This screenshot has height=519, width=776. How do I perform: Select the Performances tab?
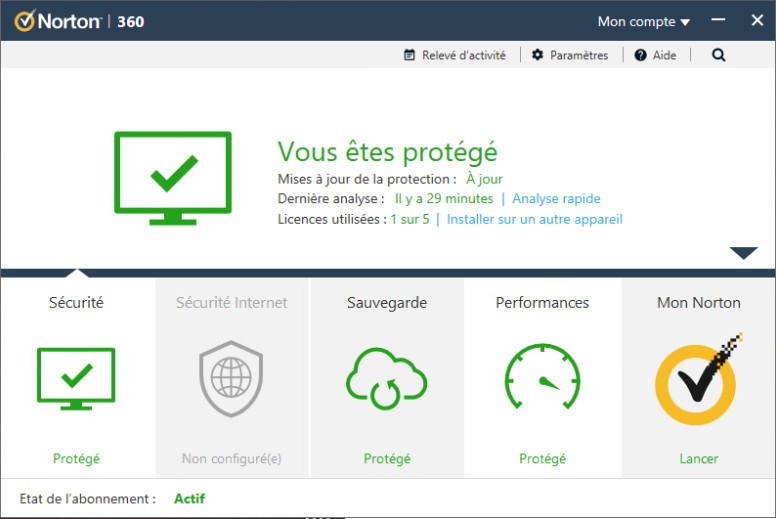pyautogui.click(x=542, y=302)
